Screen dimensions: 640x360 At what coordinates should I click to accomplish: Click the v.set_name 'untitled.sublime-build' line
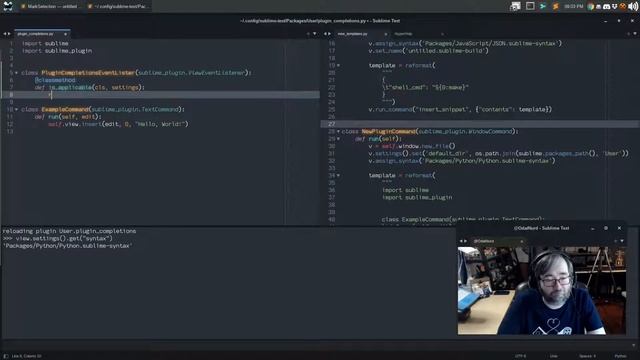428,51
